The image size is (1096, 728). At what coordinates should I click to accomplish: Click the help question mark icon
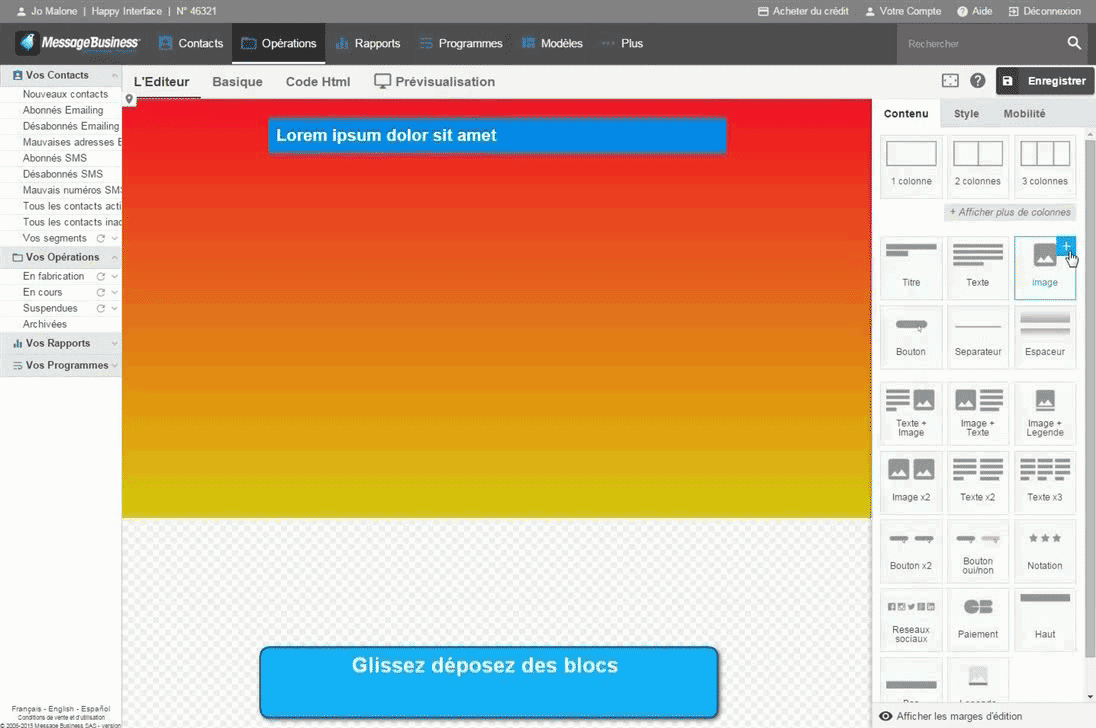pyautogui.click(x=977, y=80)
